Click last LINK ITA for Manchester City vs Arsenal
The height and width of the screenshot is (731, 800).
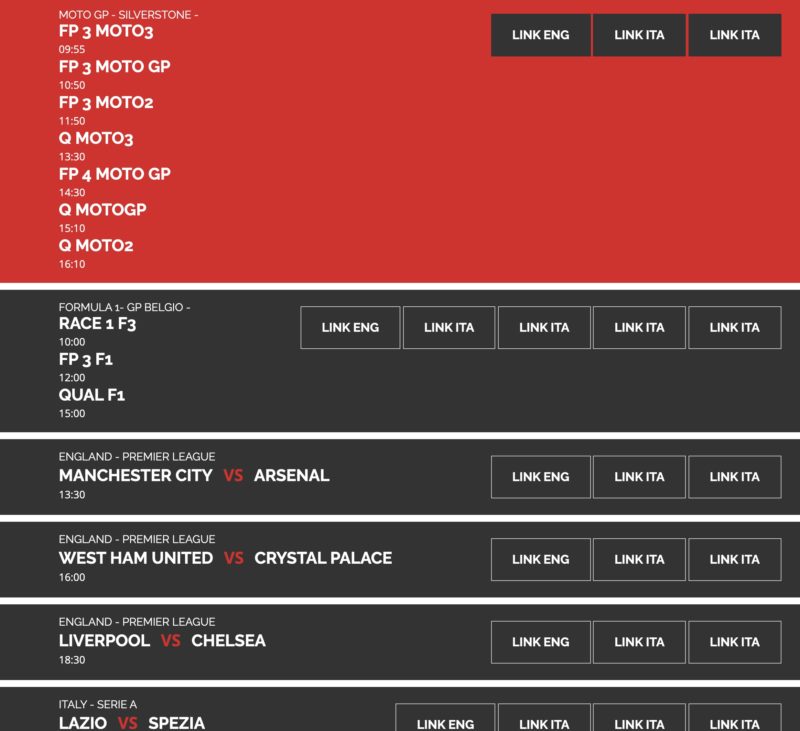click(734, 477)
